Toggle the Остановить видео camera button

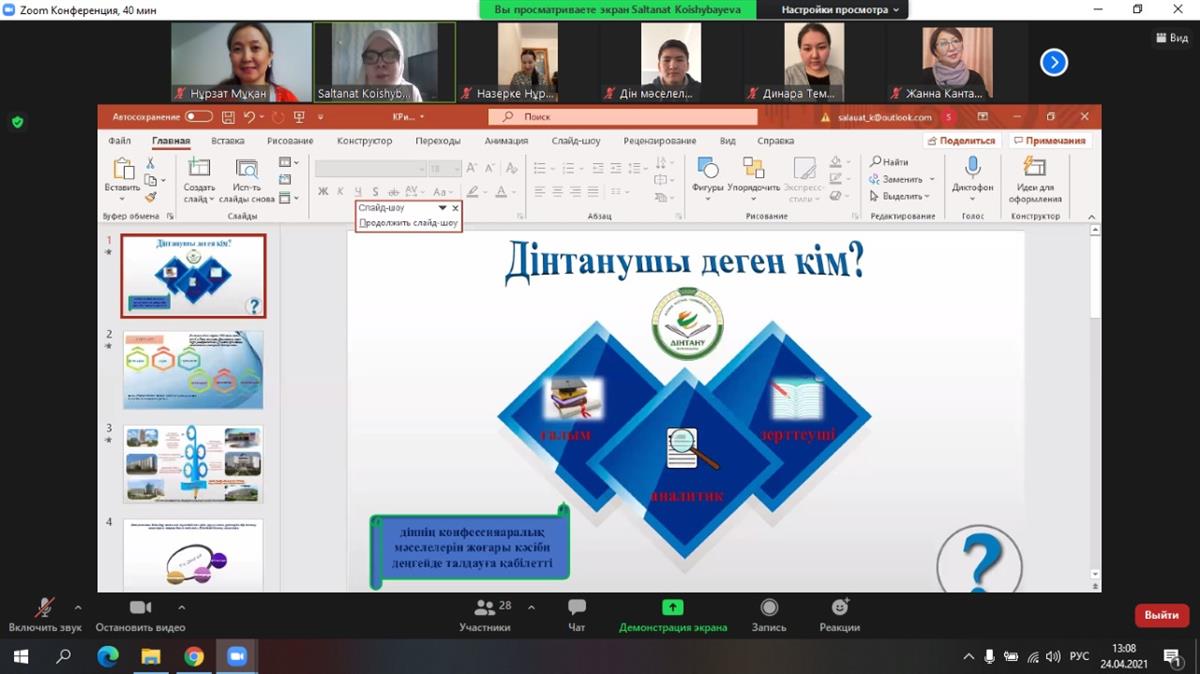140,608
